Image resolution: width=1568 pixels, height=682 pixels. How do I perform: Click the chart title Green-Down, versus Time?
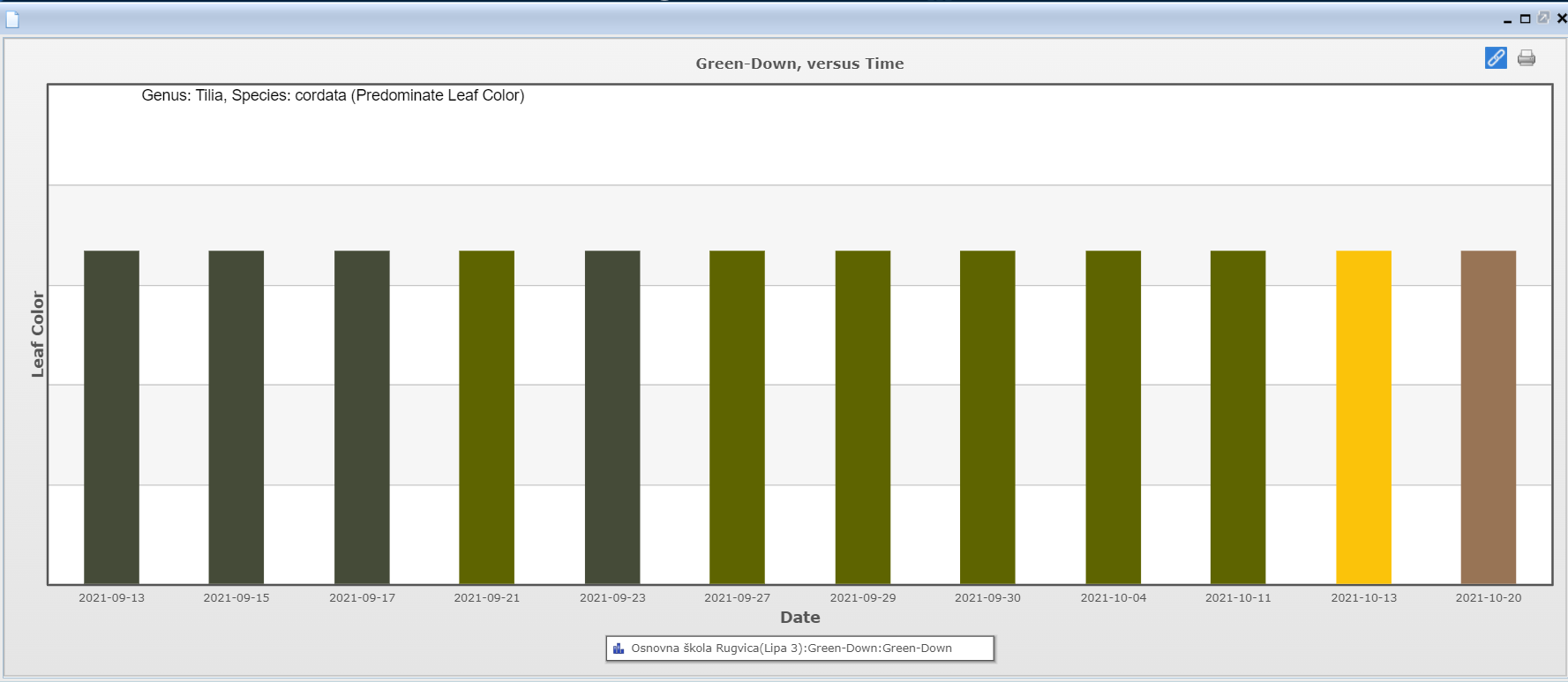click(799, 64)
